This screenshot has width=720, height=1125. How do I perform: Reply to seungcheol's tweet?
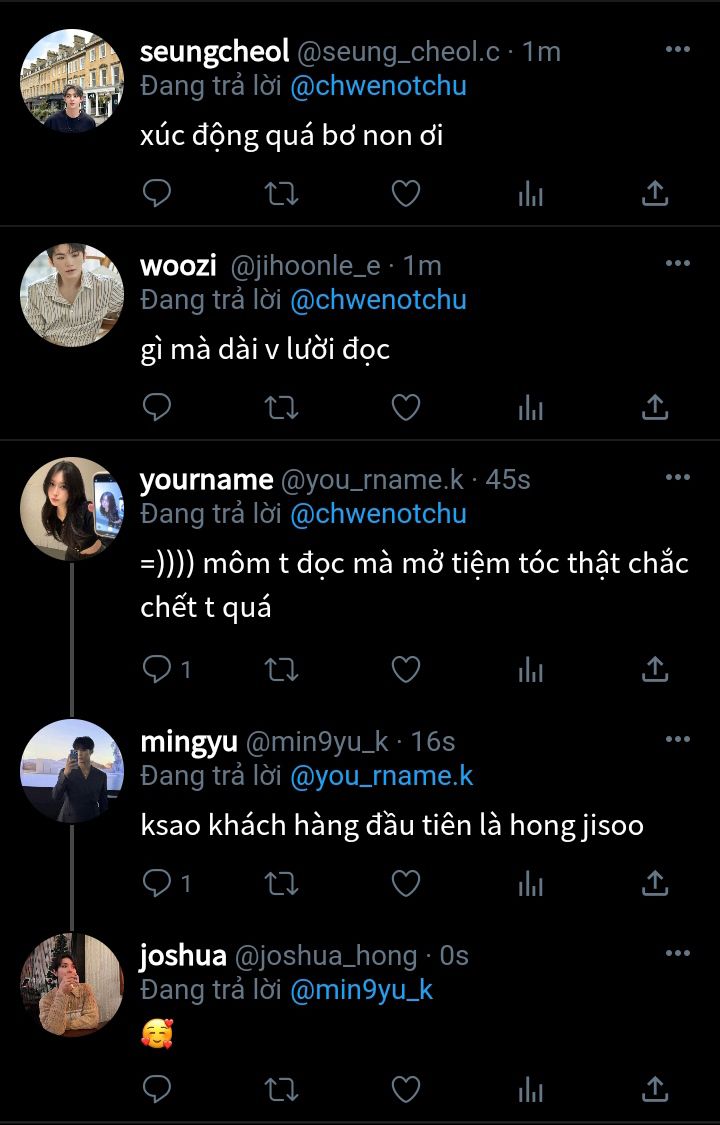coord(157,193)
